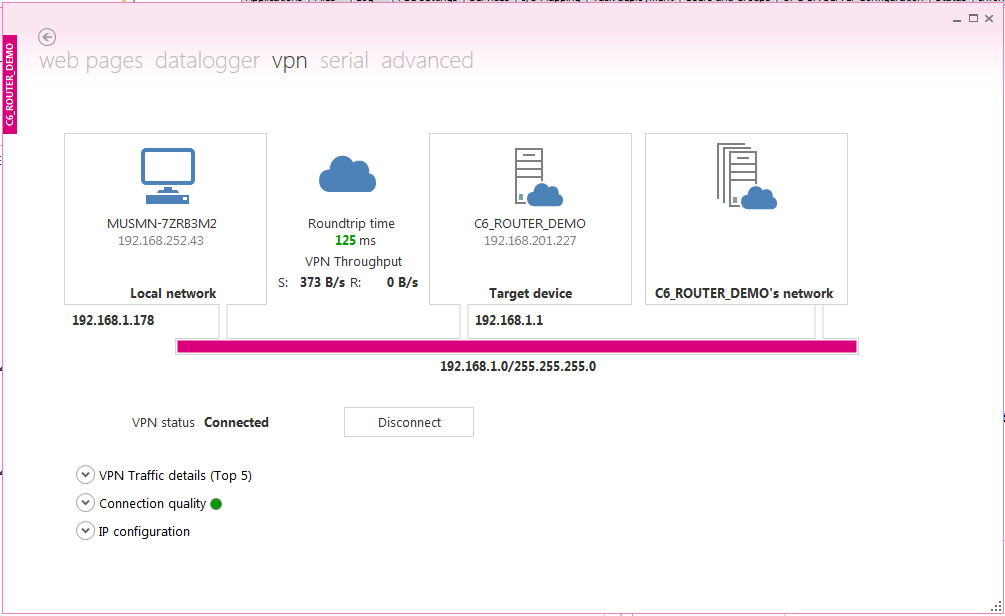Screen dimensions: 1005x616
Task: Click the resize grip in window corner
Action: click(x=996, y=606)
